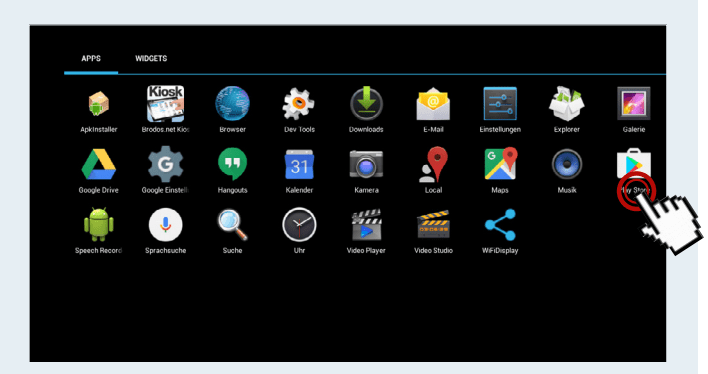Image resolution: width=708 pixels, height=374 pixels.
Task: Open Dev Tools gear app
Action: click(x=299, y=103)
